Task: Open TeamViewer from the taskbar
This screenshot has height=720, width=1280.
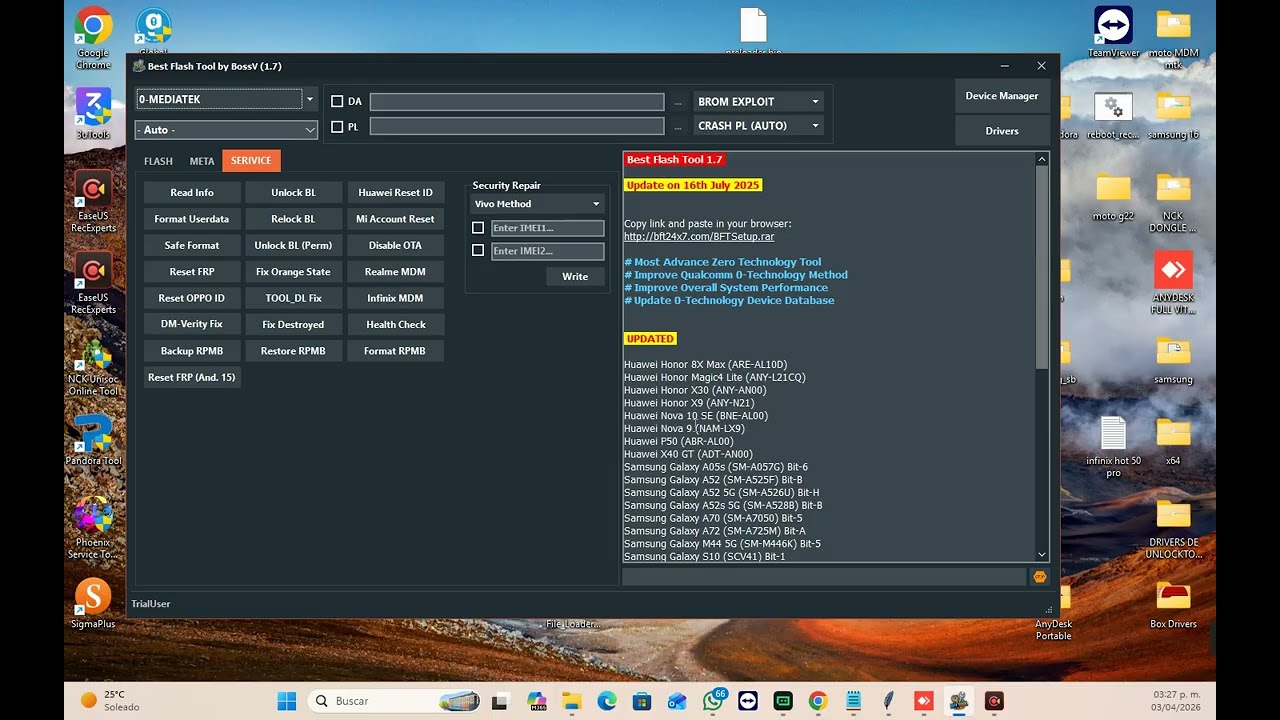Action: coord(748,701)
